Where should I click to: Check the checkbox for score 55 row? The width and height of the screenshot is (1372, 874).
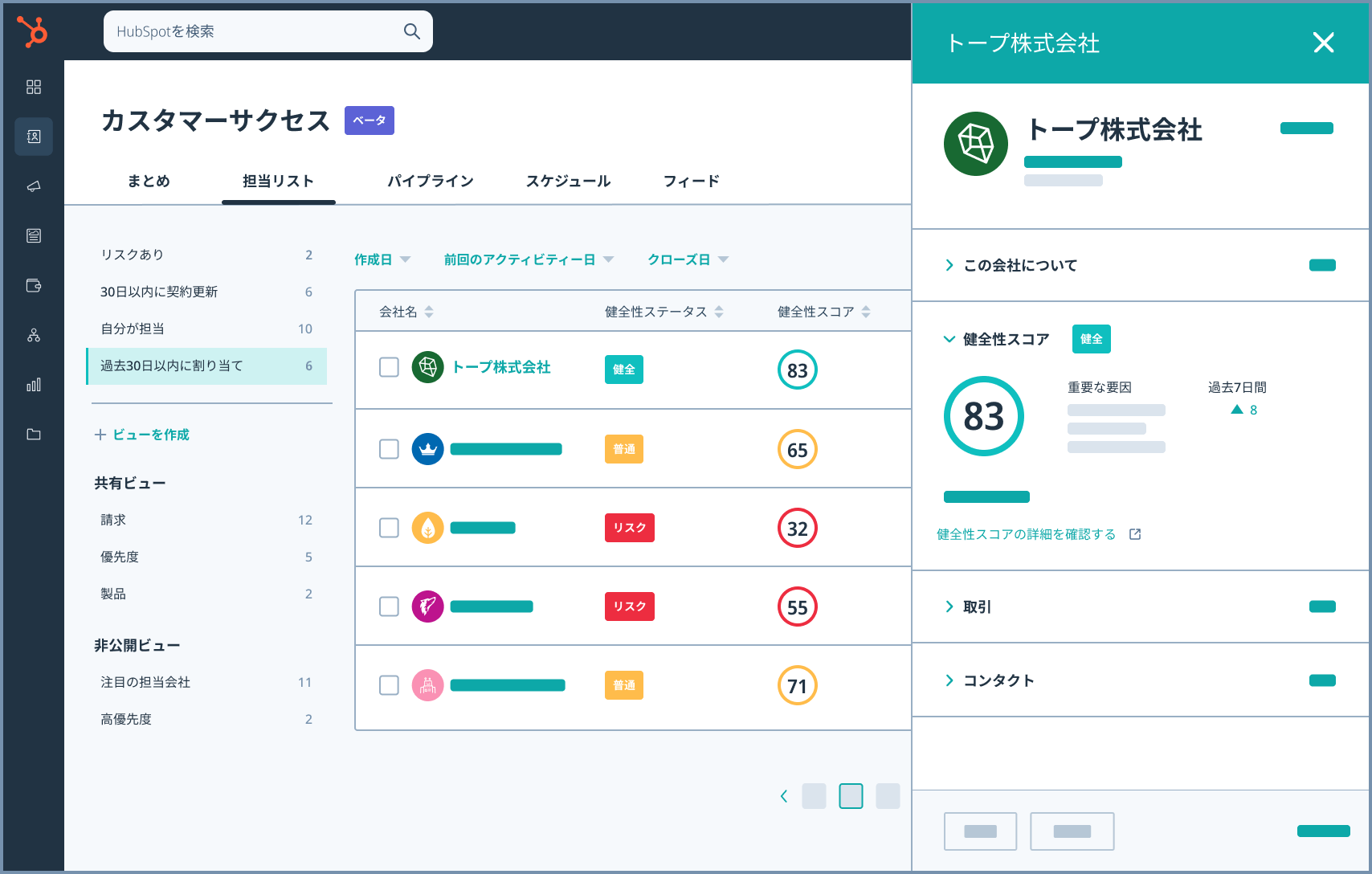[x=389, y=606]
